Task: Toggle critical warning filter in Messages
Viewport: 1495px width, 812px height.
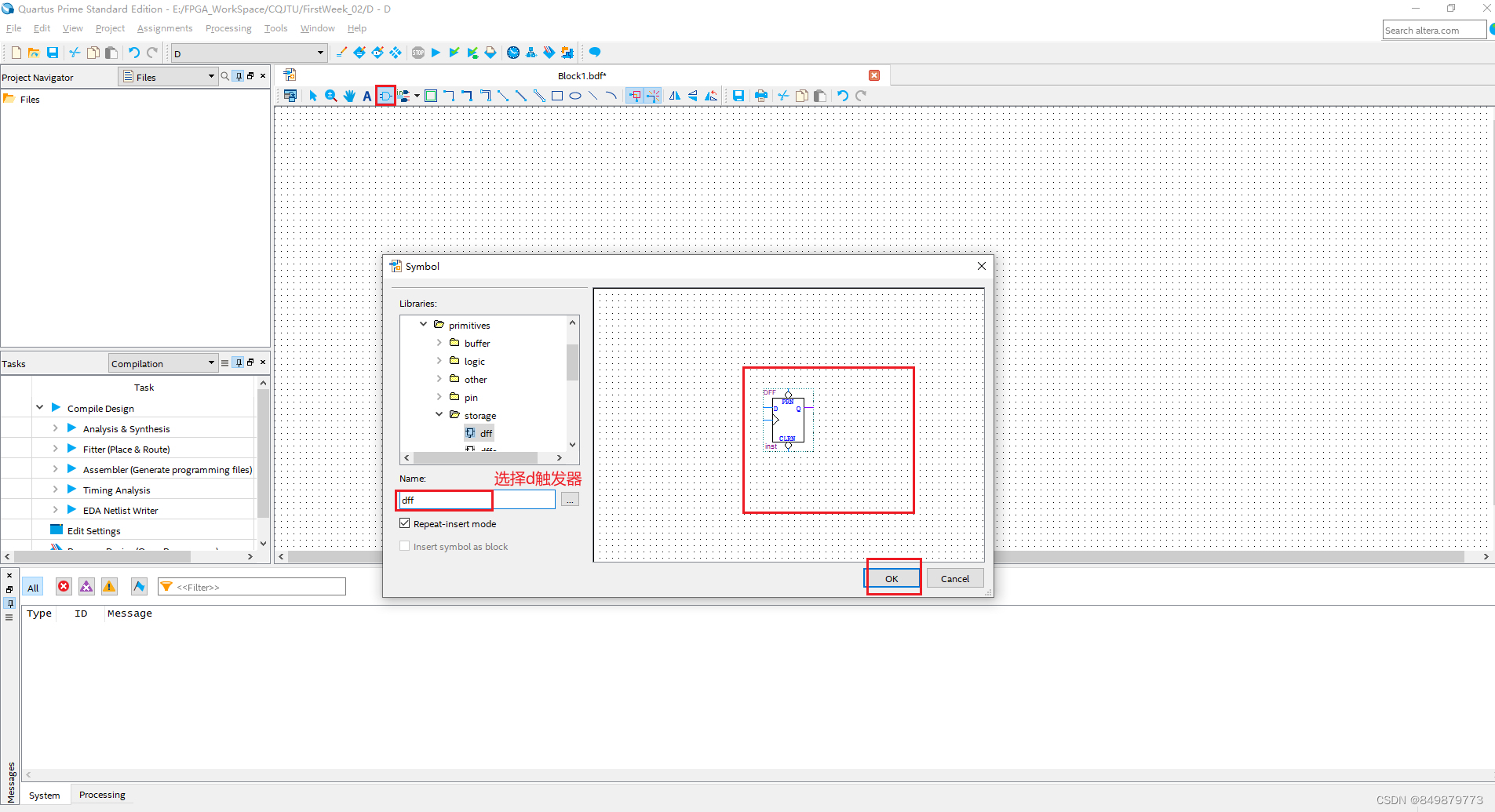Action: (x=86, y=587)
